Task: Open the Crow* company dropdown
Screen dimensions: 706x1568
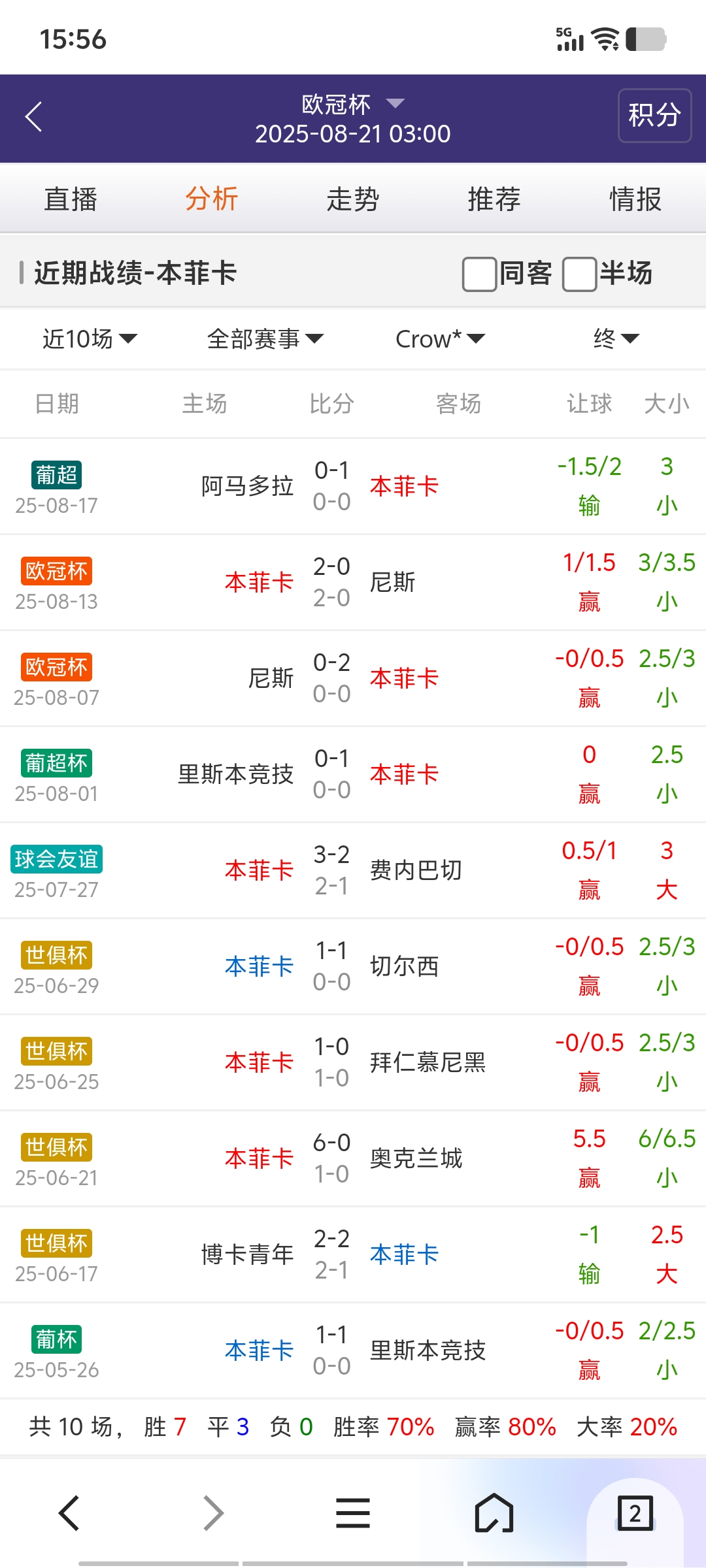Action: (x=440, y=339)
